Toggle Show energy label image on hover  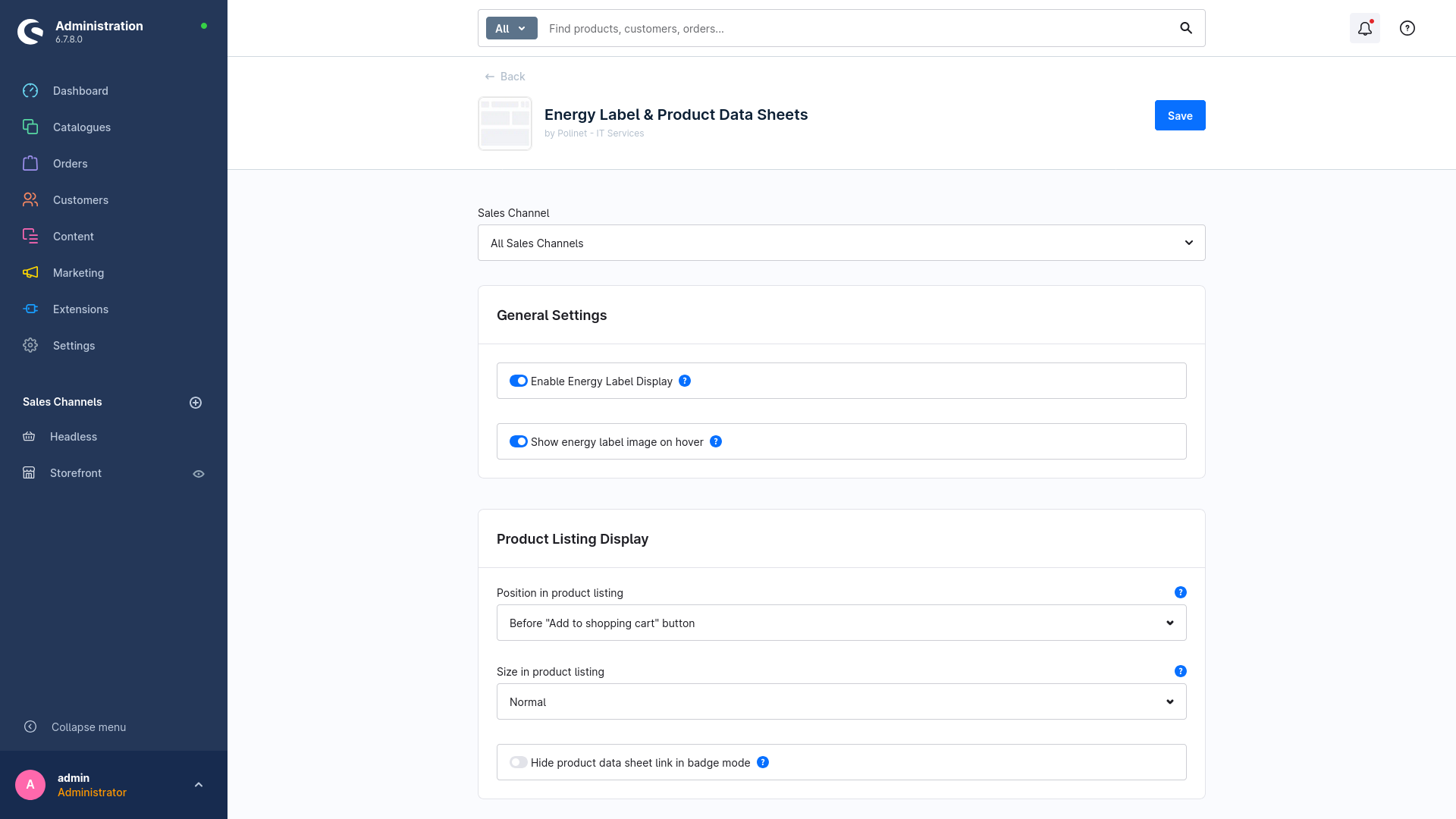519,441
